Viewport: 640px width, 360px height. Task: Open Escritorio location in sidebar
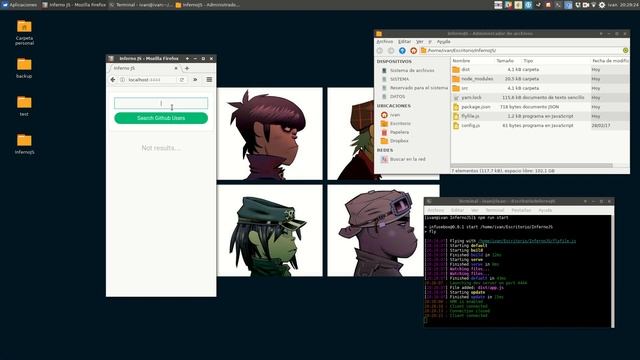click(396, 124)
